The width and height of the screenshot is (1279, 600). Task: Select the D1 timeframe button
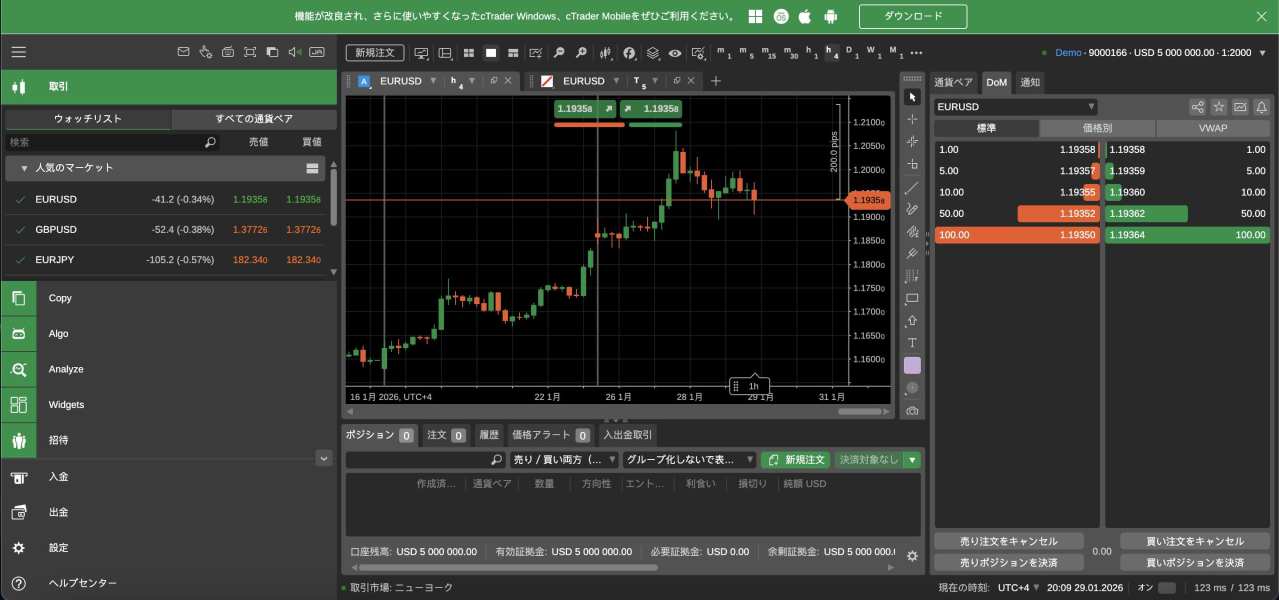point(852,52)
